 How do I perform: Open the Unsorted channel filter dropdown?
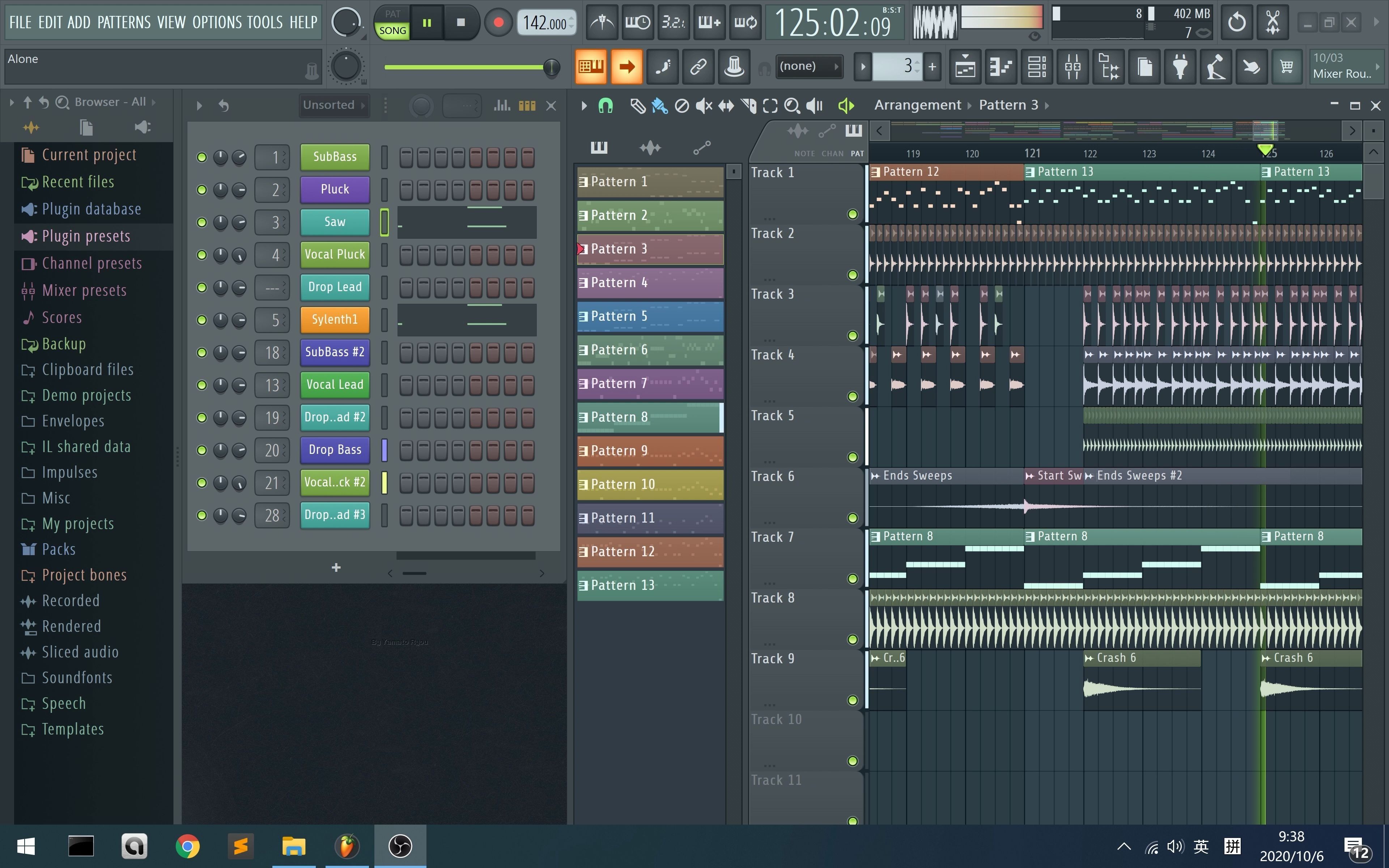point(334,105)
